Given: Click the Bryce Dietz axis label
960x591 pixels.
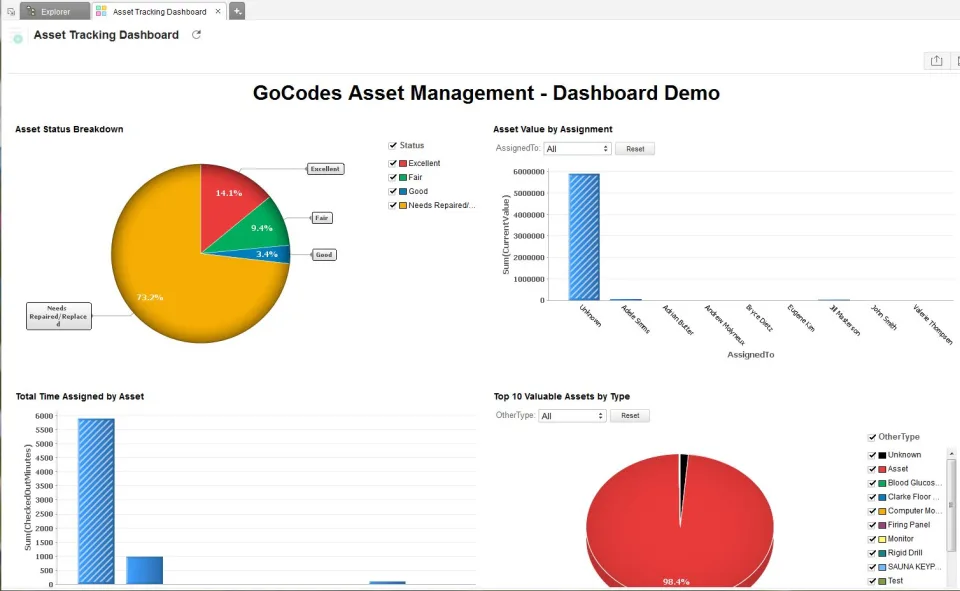Looking at the screenshot, I should [759, 318].
